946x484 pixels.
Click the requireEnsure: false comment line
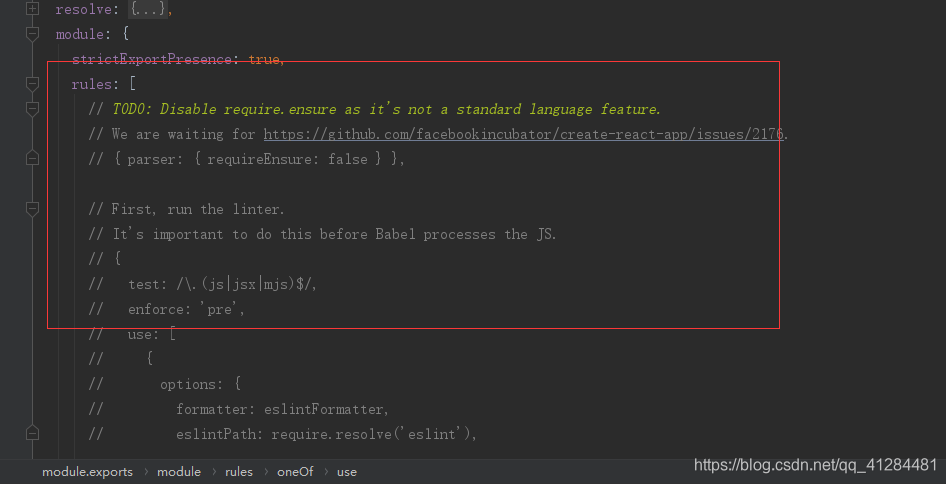click(246, 159)
